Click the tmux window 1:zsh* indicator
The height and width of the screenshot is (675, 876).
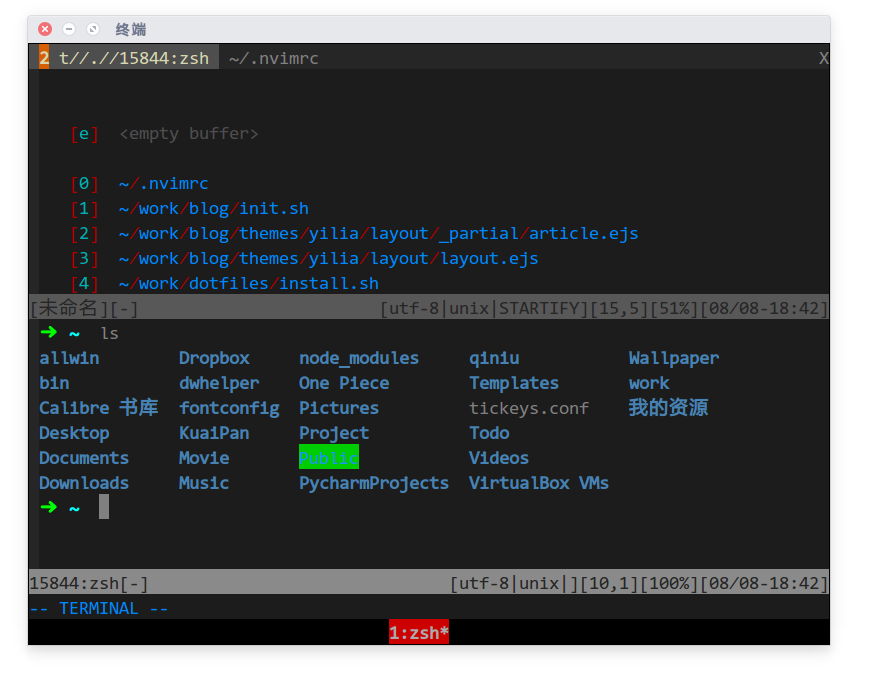pyautogui.click(x=419, y=633)
